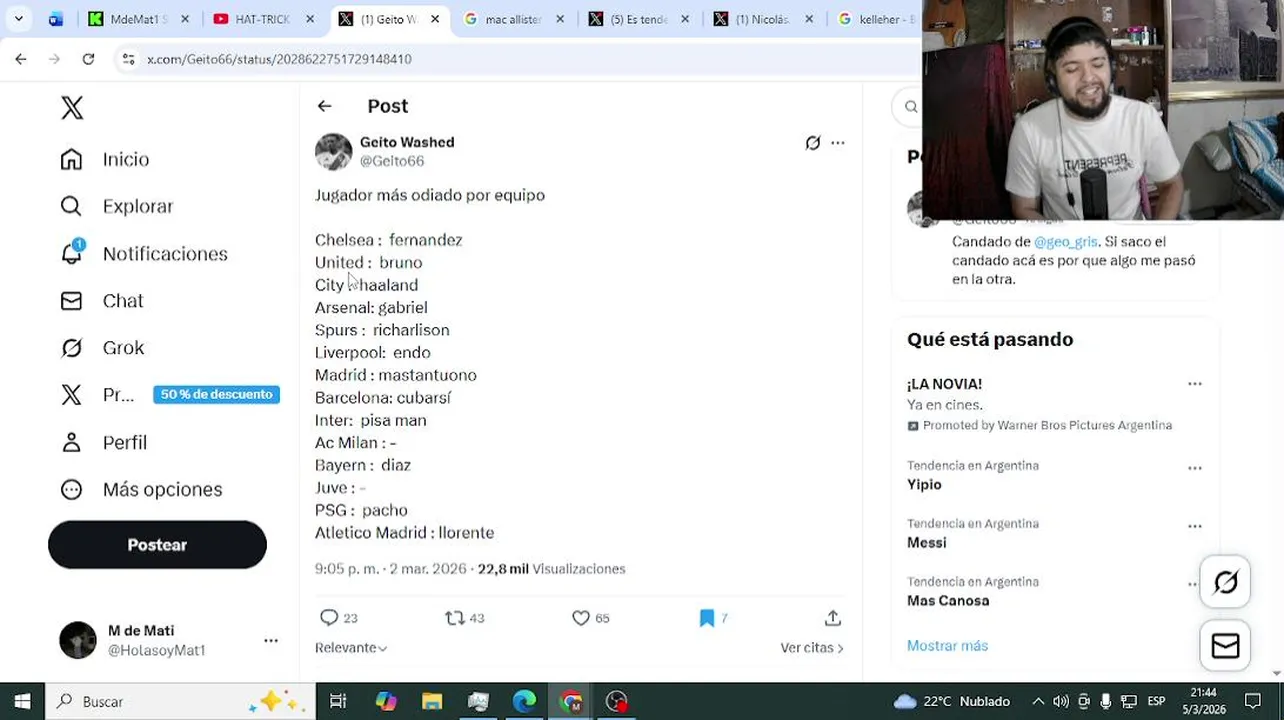Open the M de Mati account switcher menu
The height and width of the screenshot is (720, 1284).
(x=271, y=640)
